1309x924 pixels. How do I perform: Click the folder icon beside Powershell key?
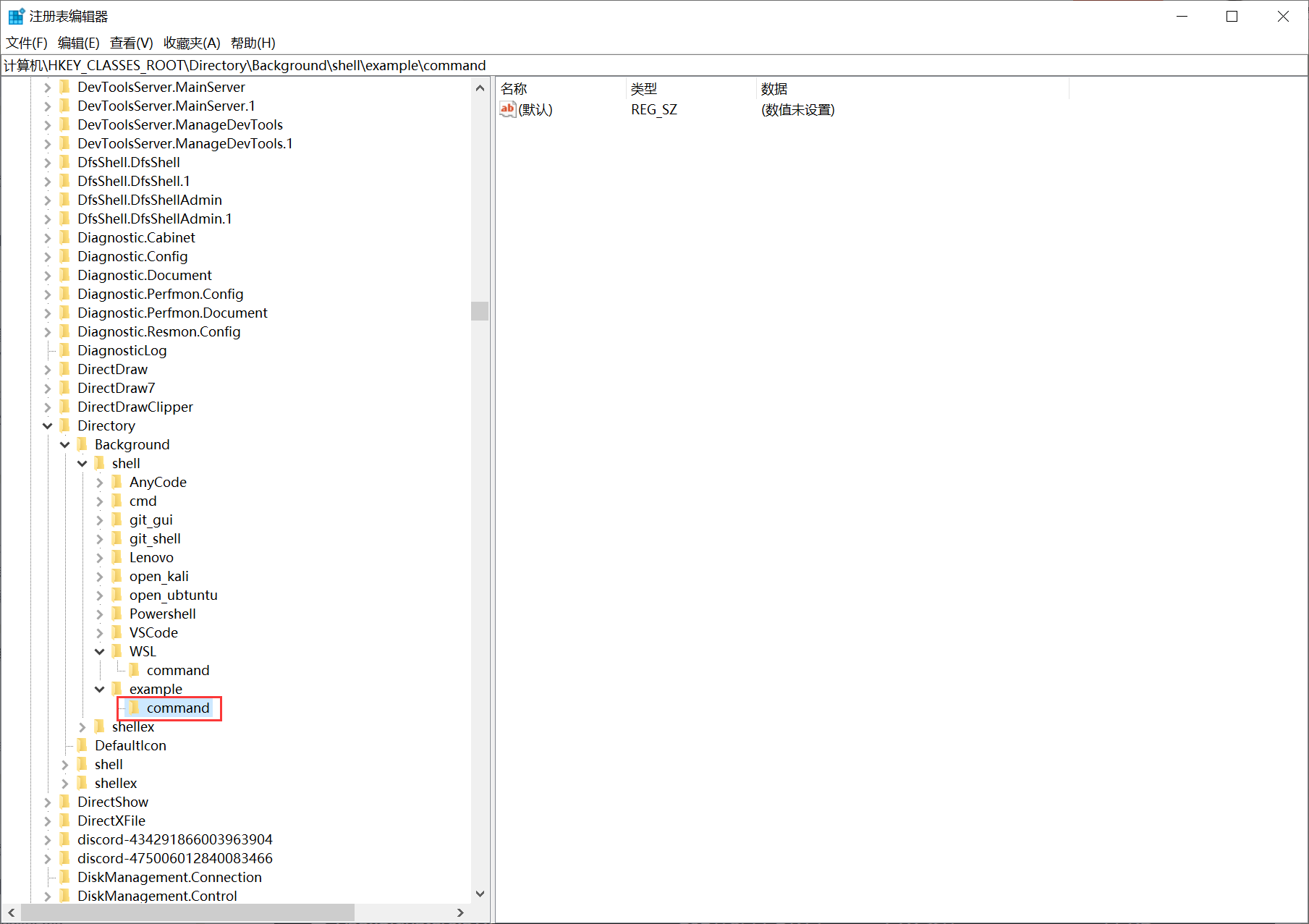[x=117, y=614]
